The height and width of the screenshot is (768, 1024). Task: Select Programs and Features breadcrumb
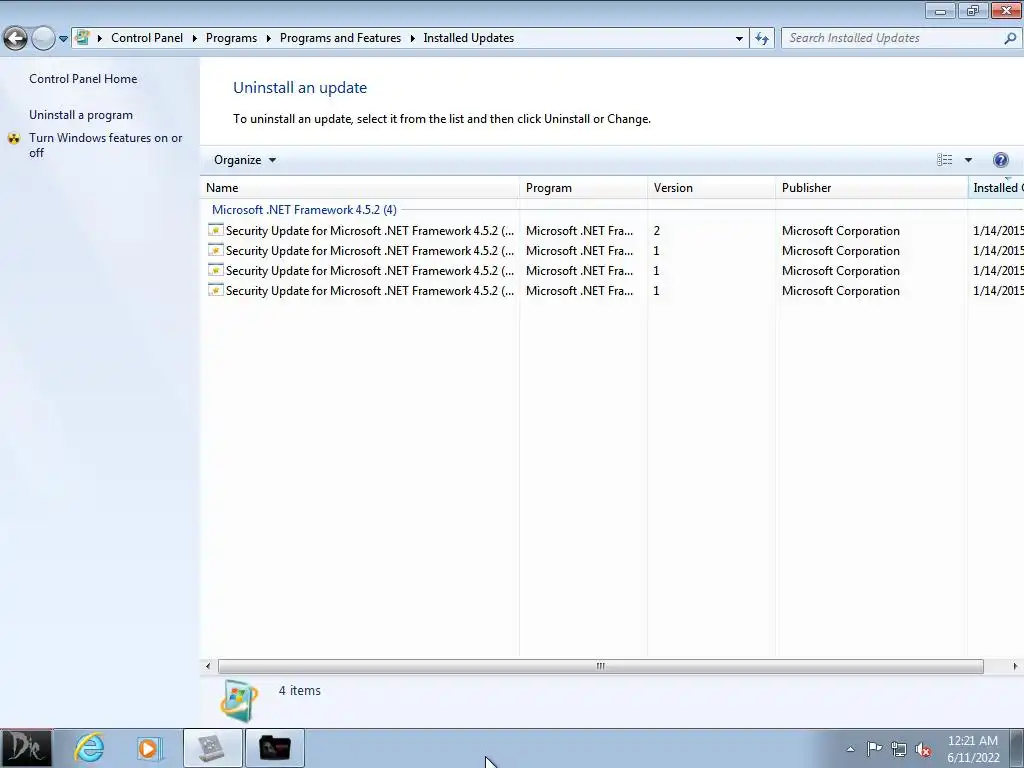[340, 38]
